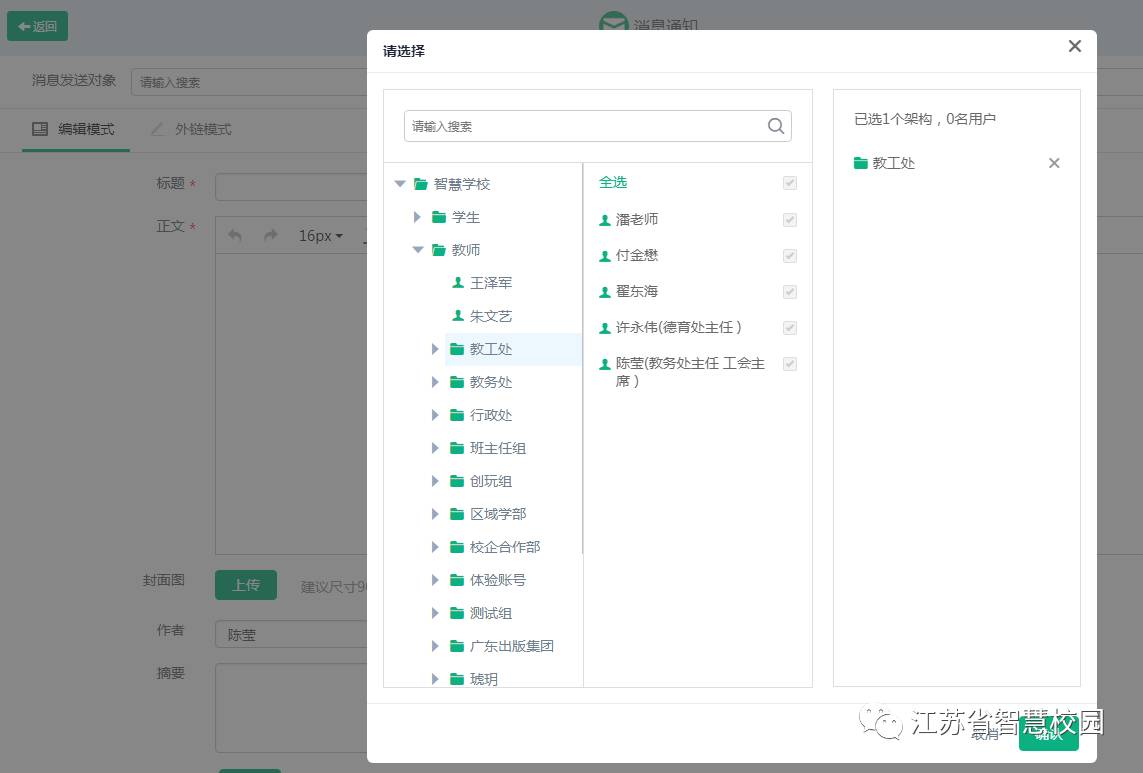Click the 体验账号 folder icon
The height and width of the screenshot is (773, 1143).
(457, 580)
